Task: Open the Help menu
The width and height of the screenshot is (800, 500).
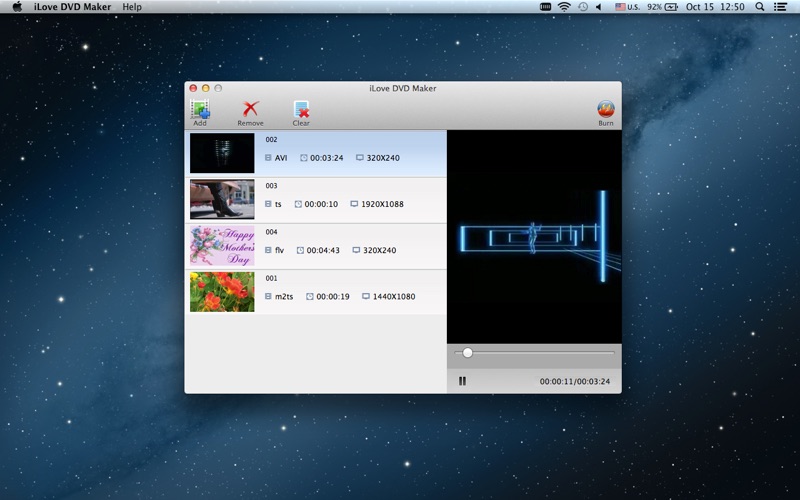Action: coord(132,7)
